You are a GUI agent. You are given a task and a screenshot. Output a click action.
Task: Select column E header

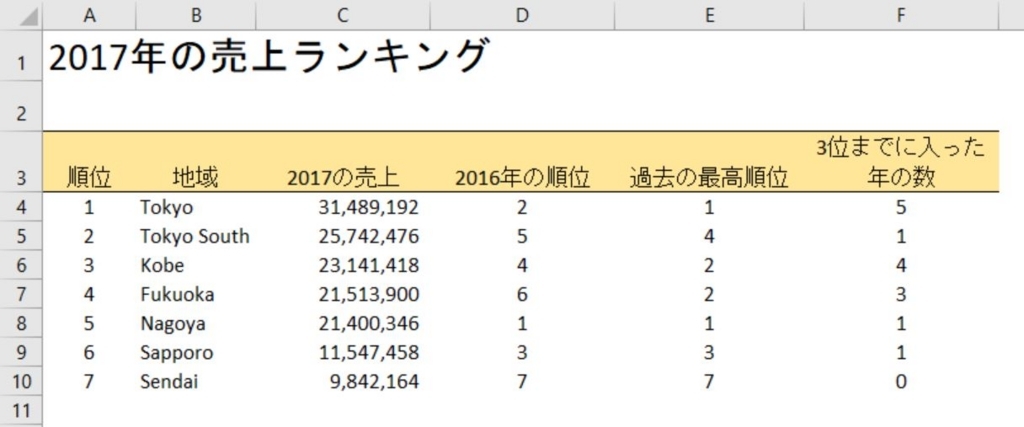(709, 16)
